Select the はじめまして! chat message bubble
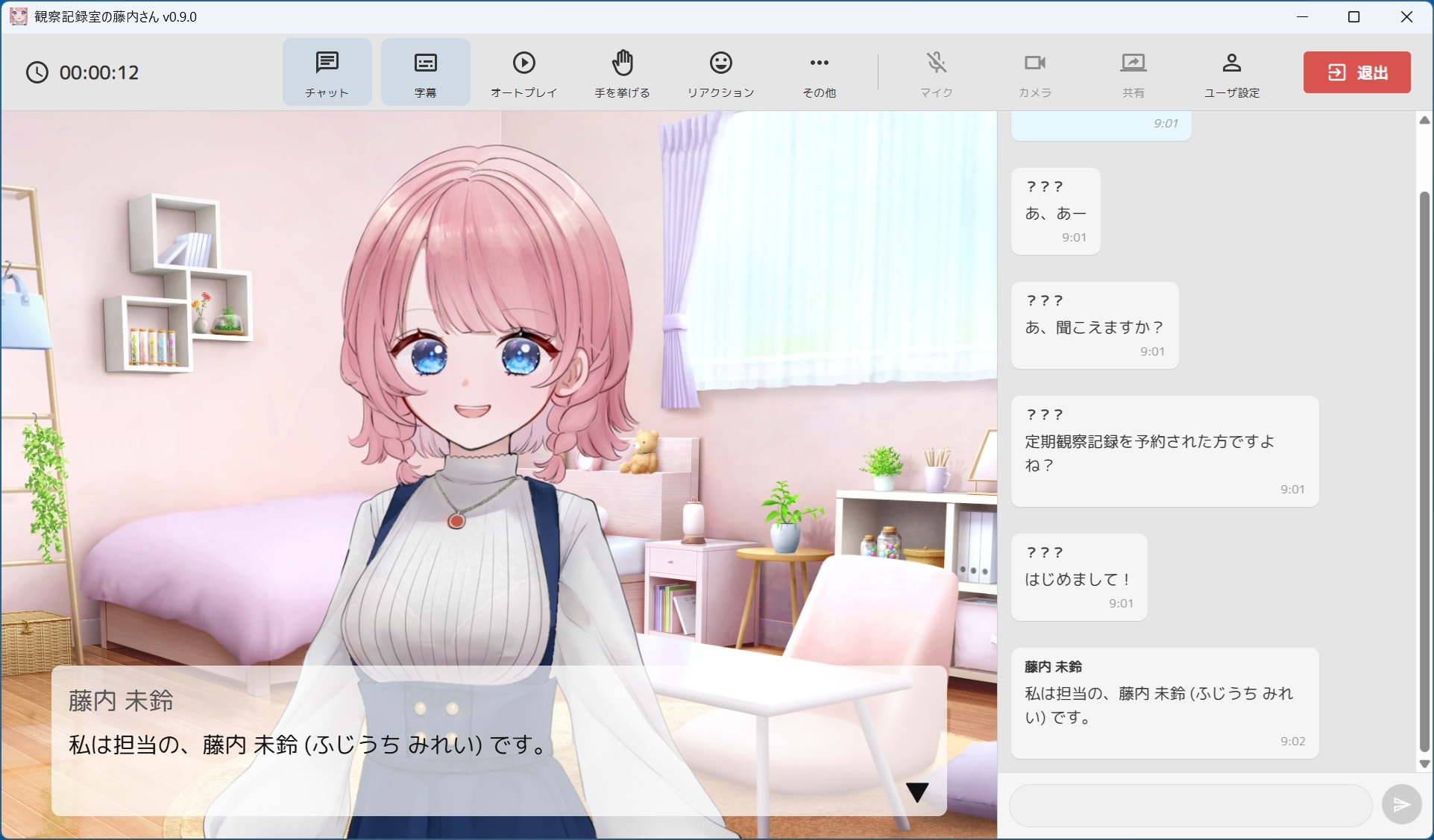Screen dimensions: 1434x840 [1078, 578]
